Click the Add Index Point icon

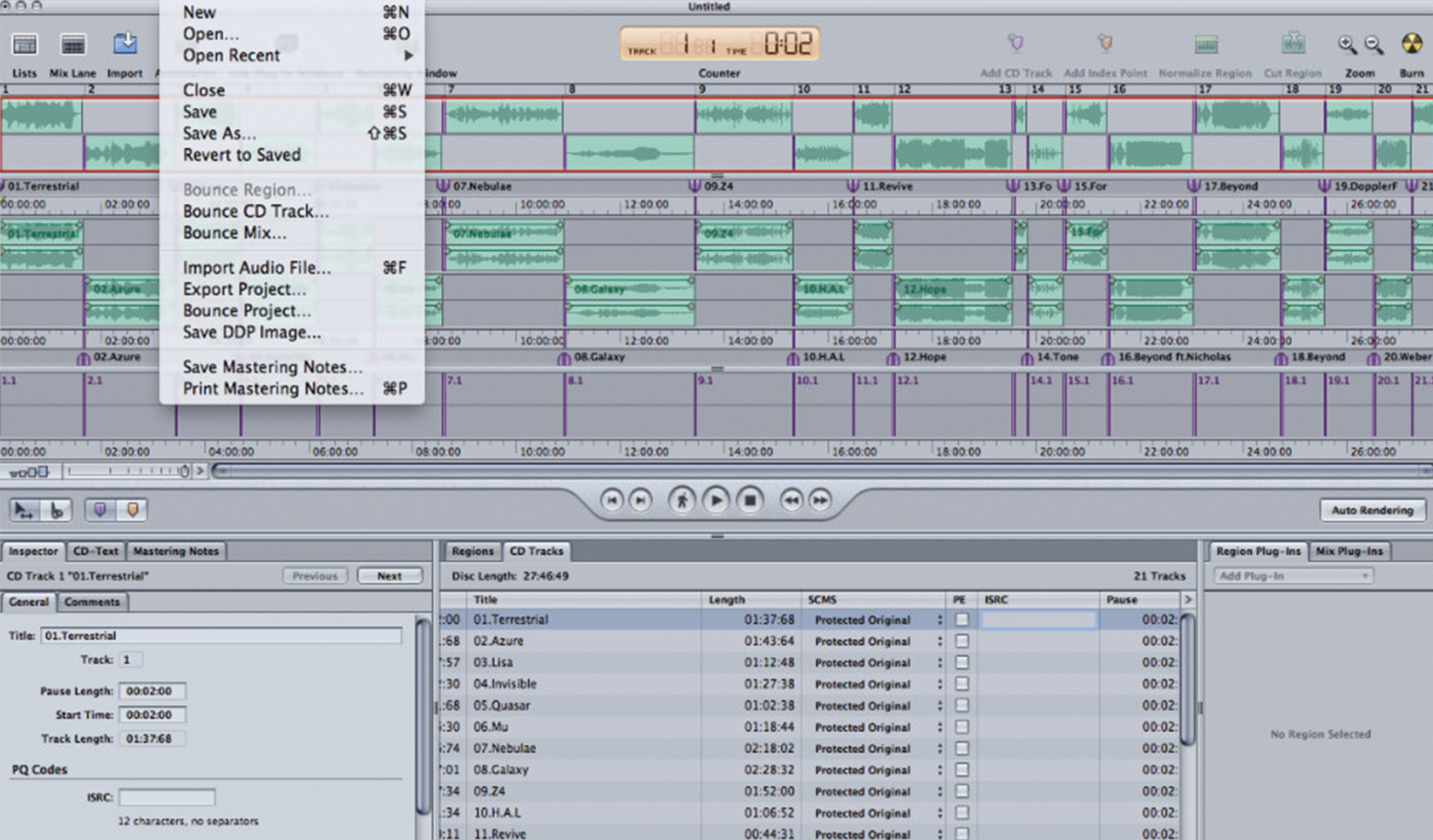coord(1104,44)
